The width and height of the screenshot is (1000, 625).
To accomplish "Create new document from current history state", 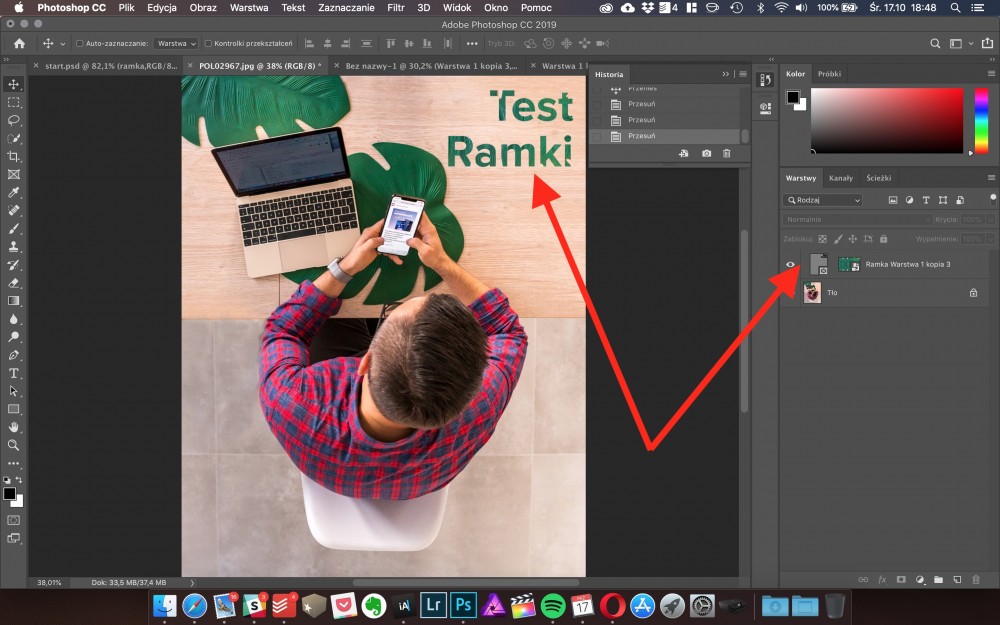I will (x=684, y=154).
